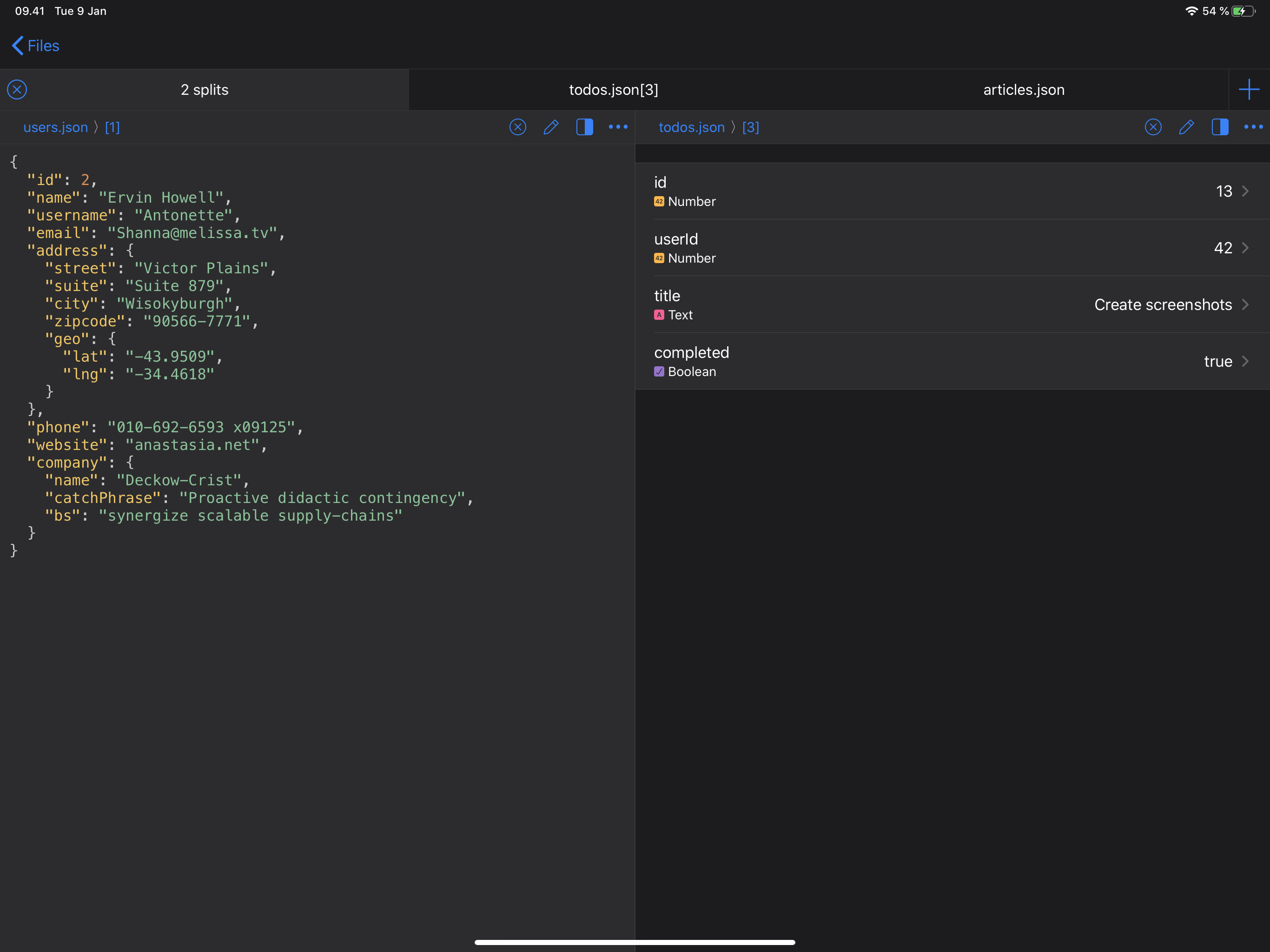
Task: Open the more options menu for users.json pane
Action: (x=618, y=127)
